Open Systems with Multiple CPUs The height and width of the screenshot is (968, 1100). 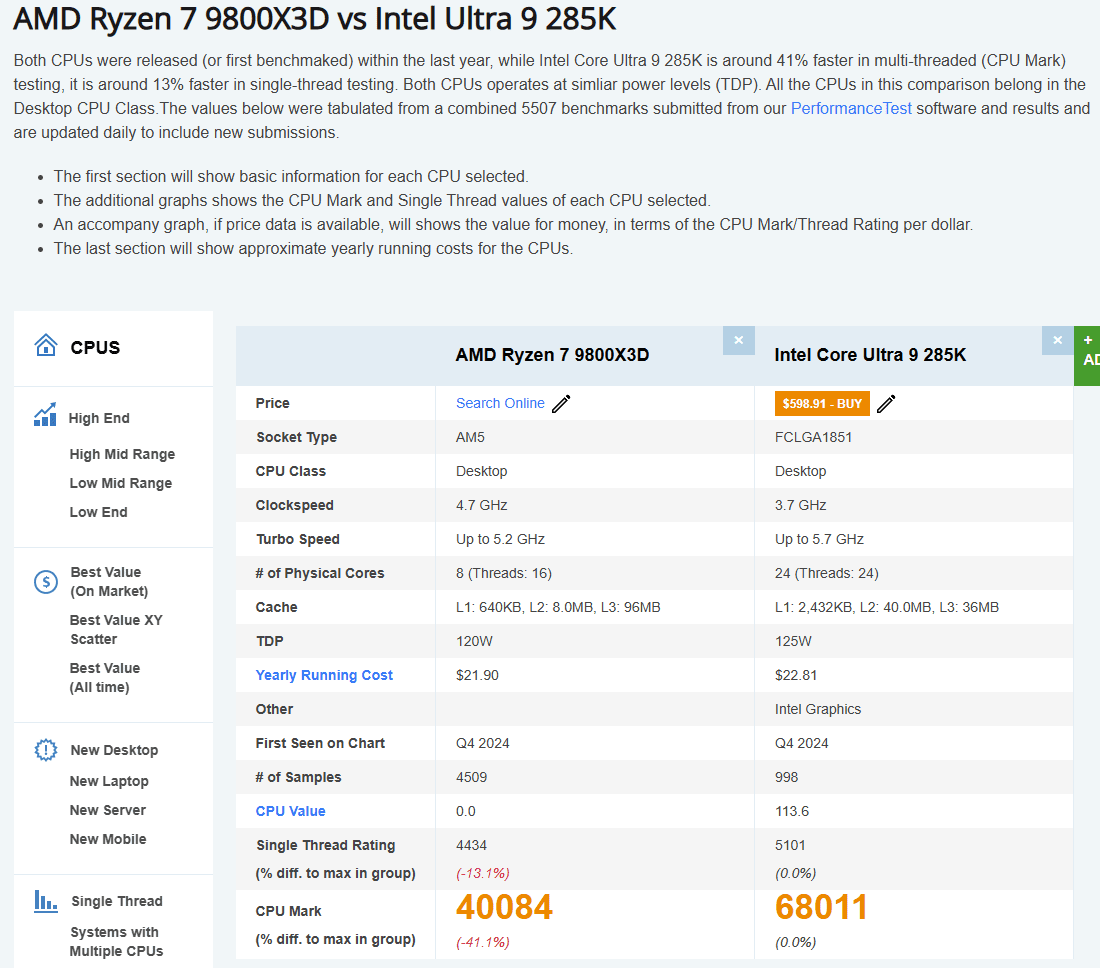click(116, 942)
